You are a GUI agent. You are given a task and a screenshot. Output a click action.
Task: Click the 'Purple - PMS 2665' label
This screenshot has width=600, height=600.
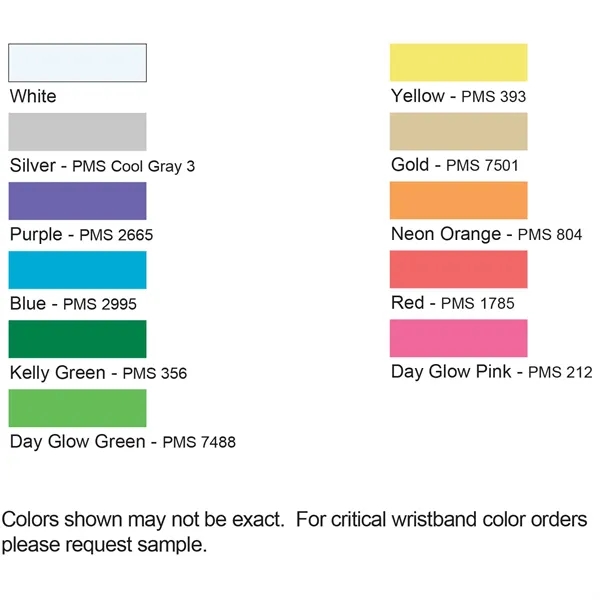coord(81,235)
